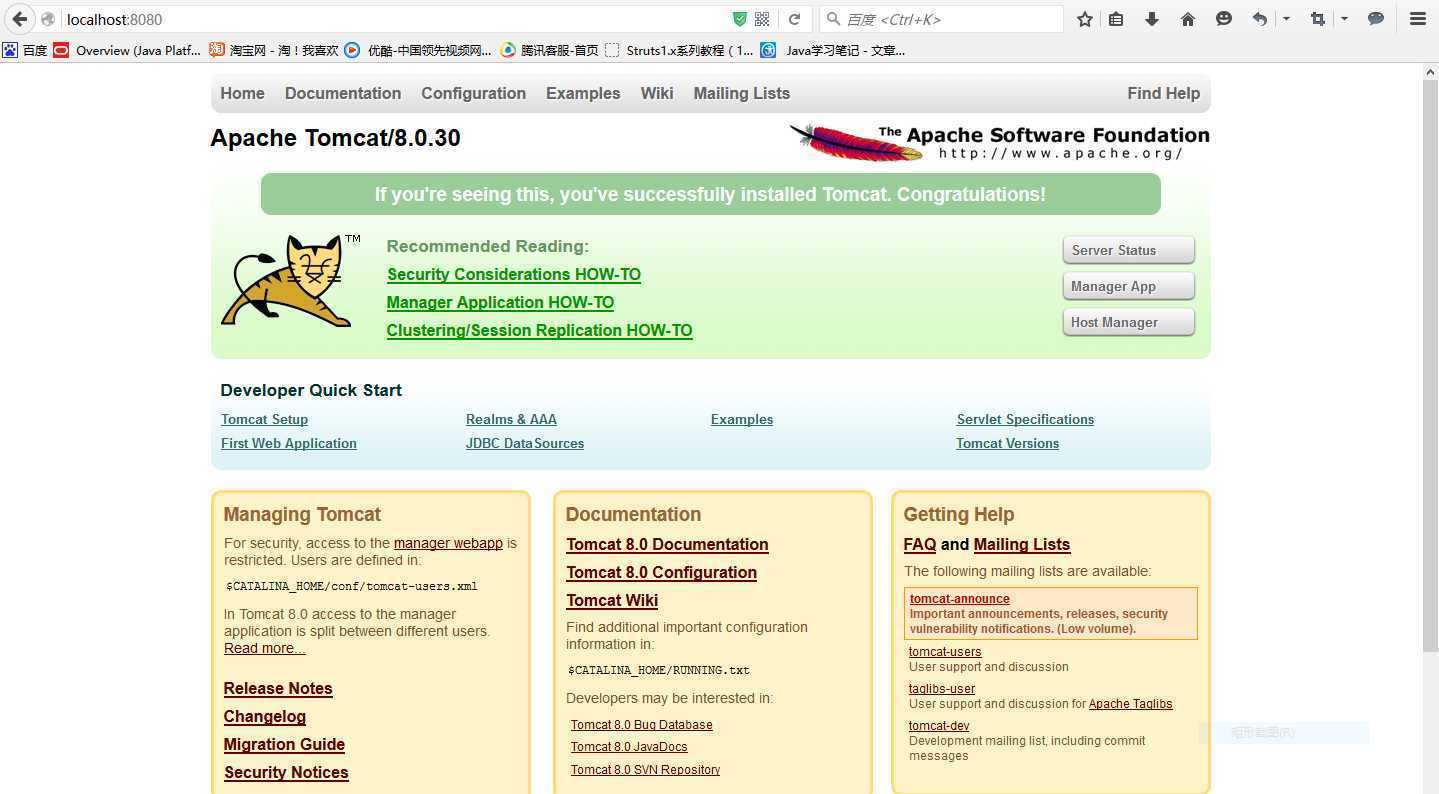1439x794 pixels.
Task: Open Clustering/Session Replication HOW-TO link
Action: click(539, 330)
